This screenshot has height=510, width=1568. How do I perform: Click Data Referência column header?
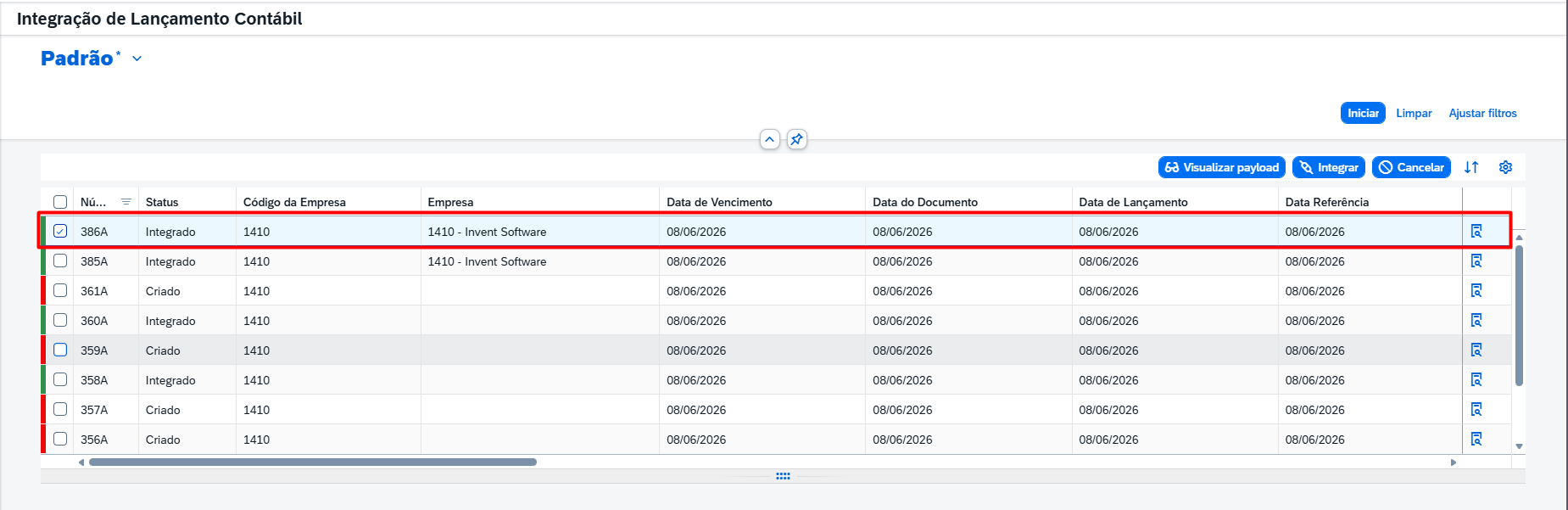click(1370, 202)
